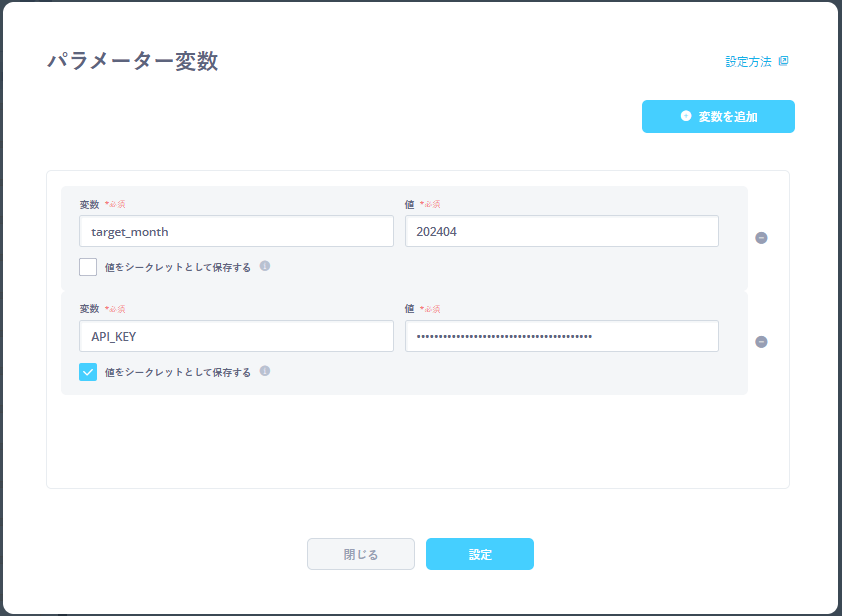The width and height of the screenshot is (842, 616).
Task: Remove the target_month variable row
Action: tap(761, 238)
